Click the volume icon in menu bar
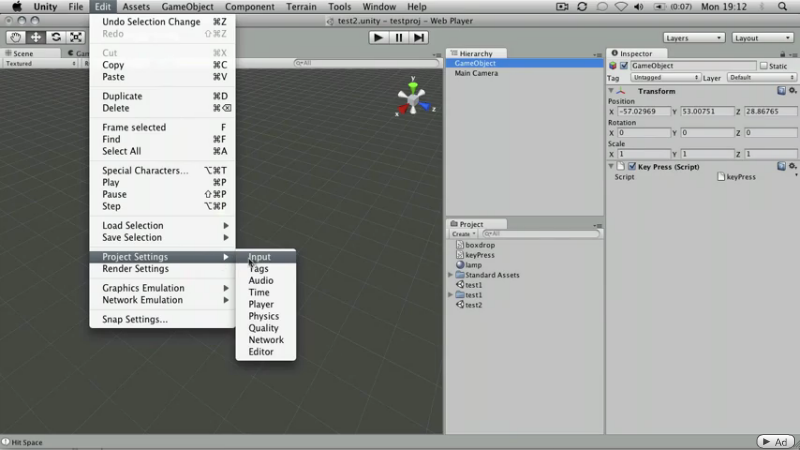800x450 pixels. pyautogui.click(x=638, y=7)
